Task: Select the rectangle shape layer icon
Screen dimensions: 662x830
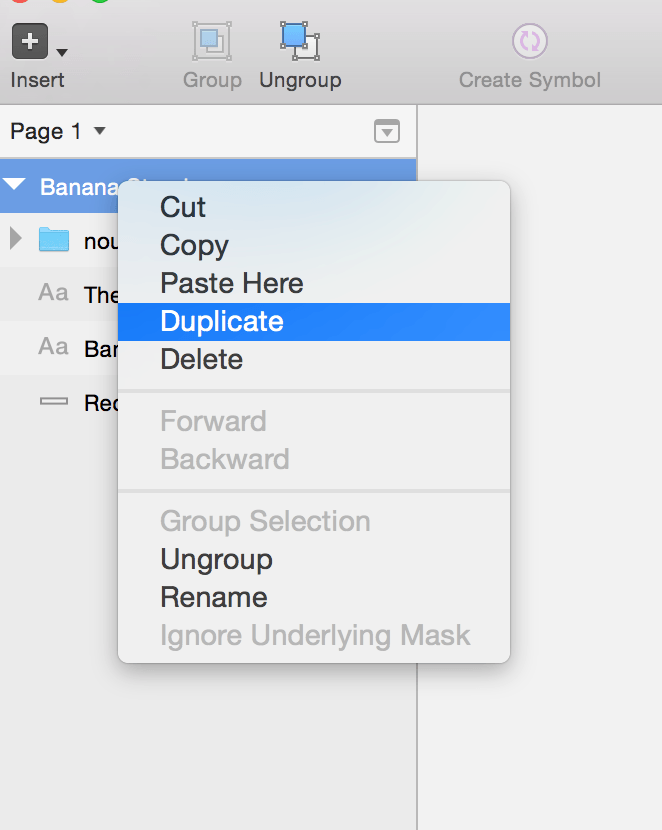Action: pos(53,401)
